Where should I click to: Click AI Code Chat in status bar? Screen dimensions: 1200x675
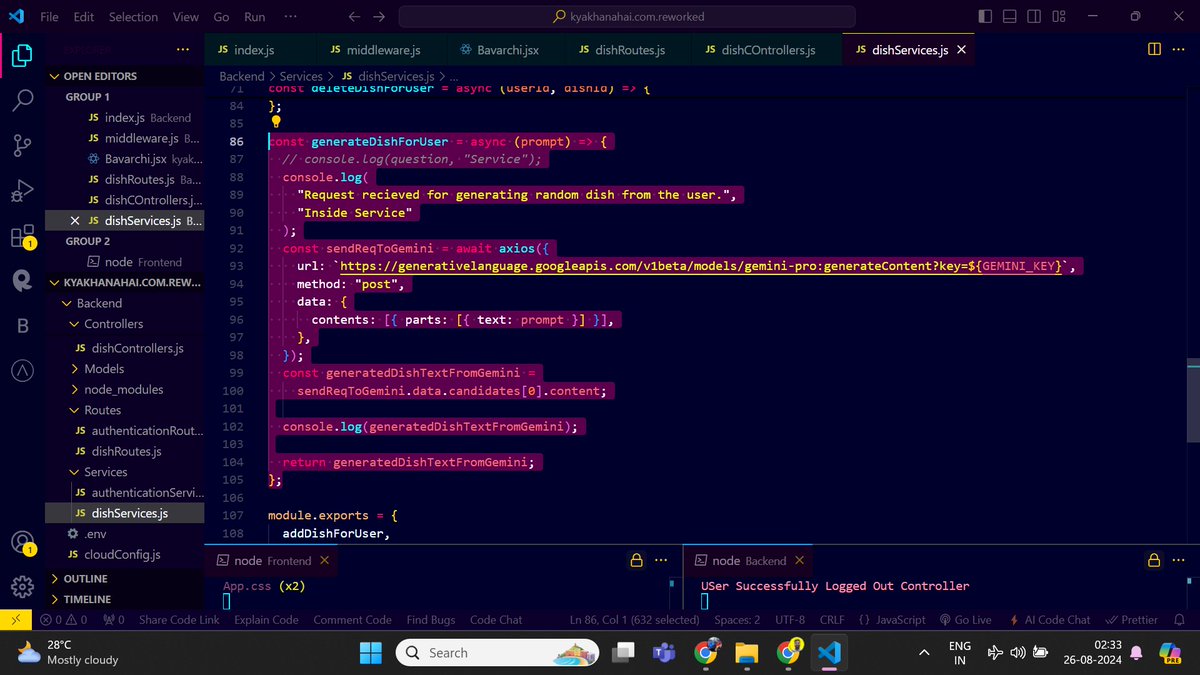click(x=1050, y=620)
